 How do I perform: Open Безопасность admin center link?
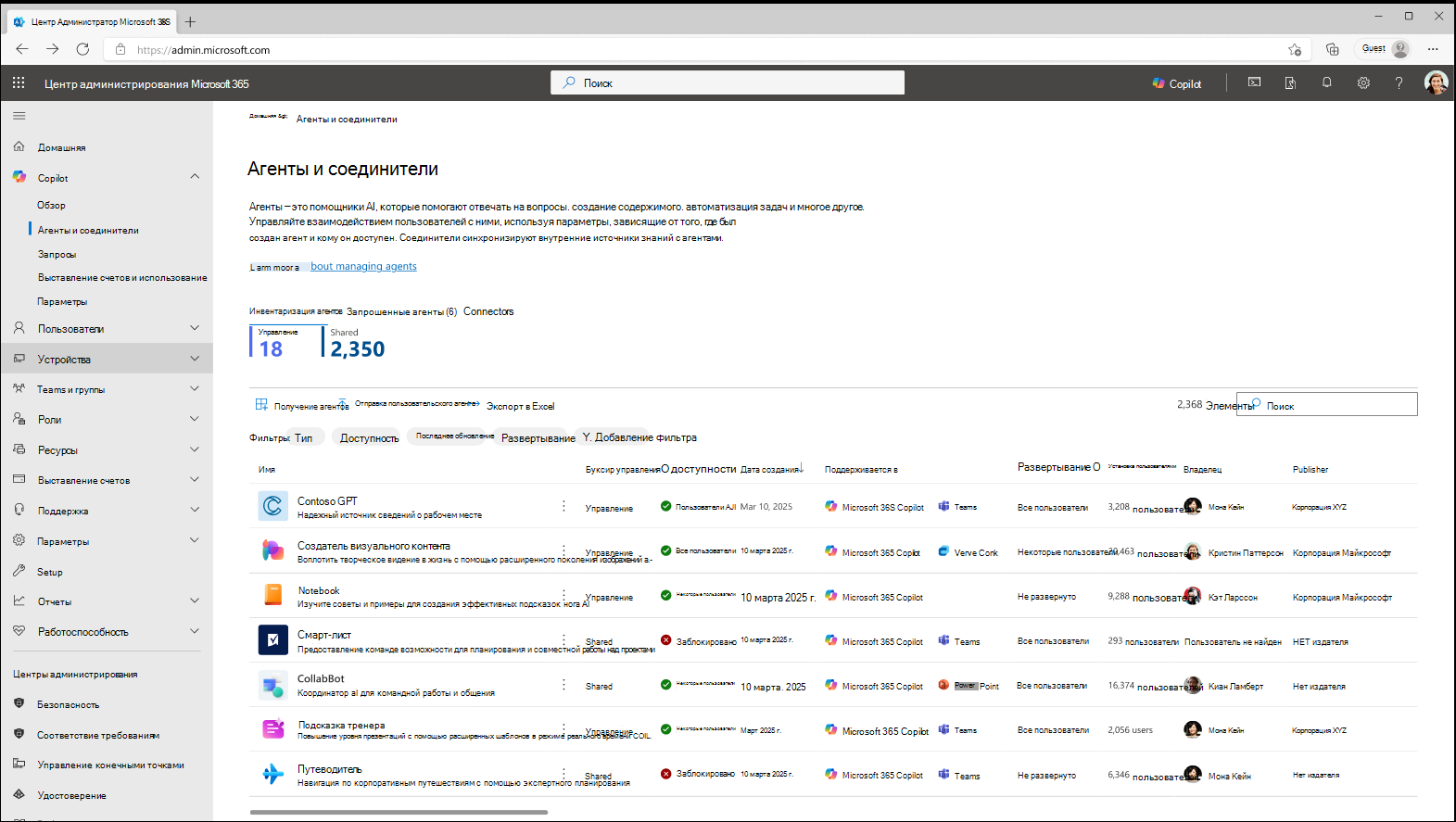[x=68, y=704]
